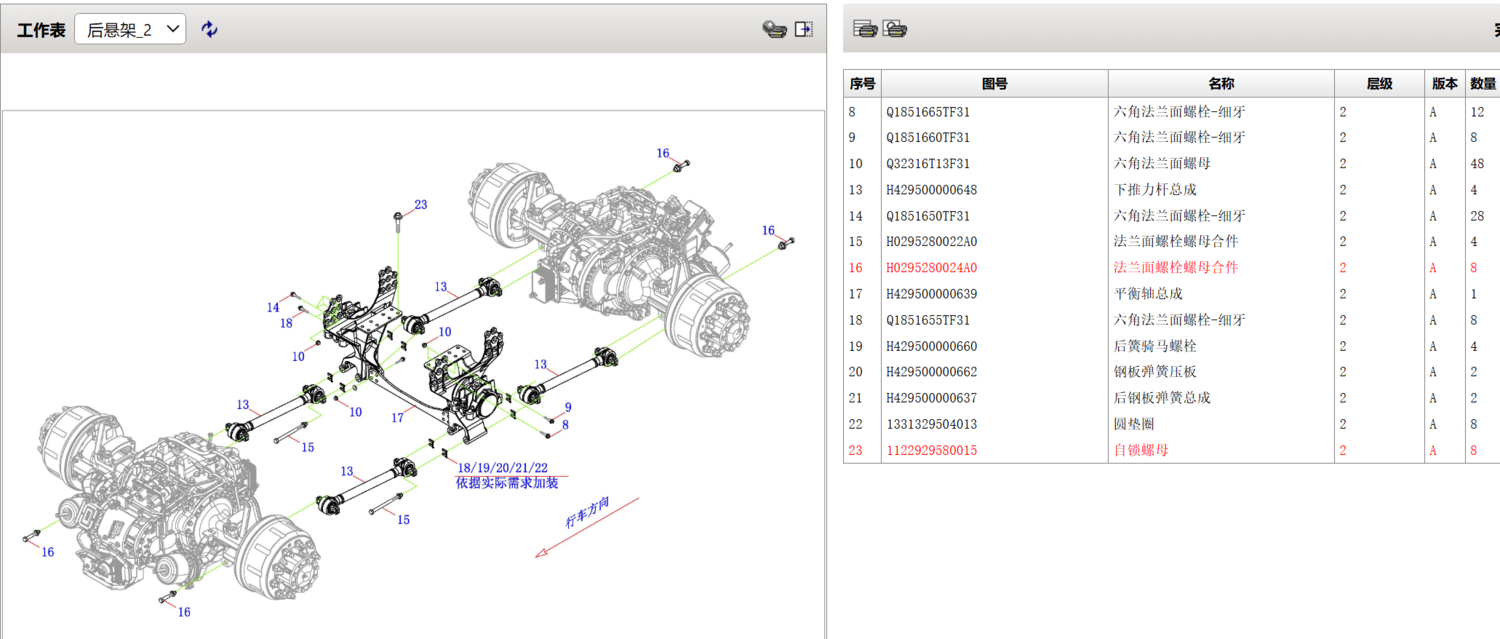Select the red row 23 自锁螺母

coord(1141,451)
